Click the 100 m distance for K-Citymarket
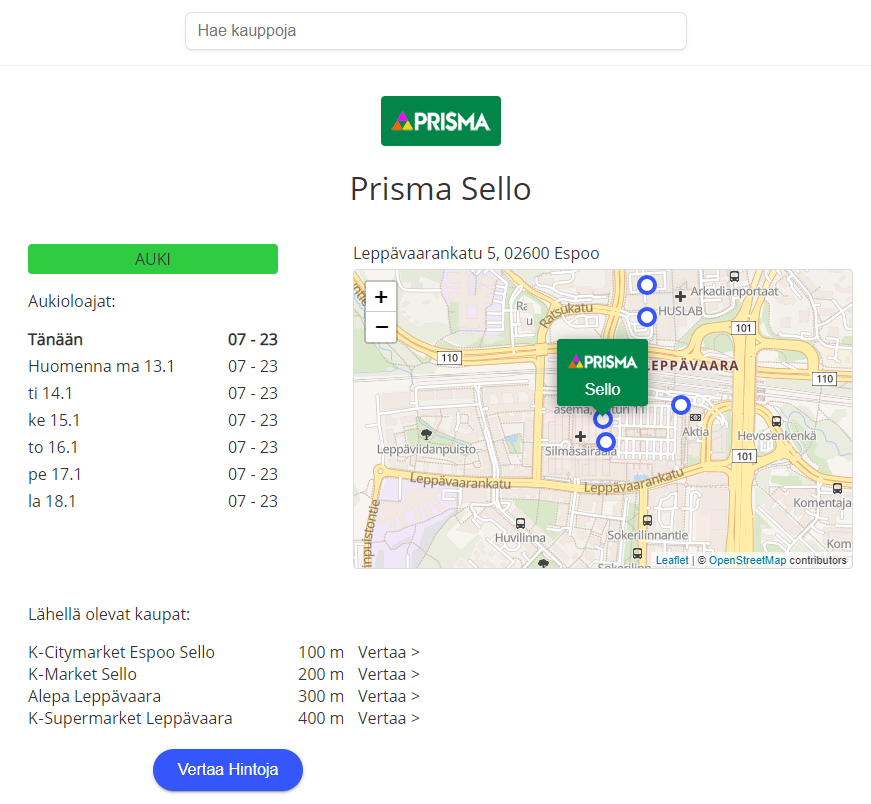This screenshot has height=804, width=871. (x=321, y=652)
